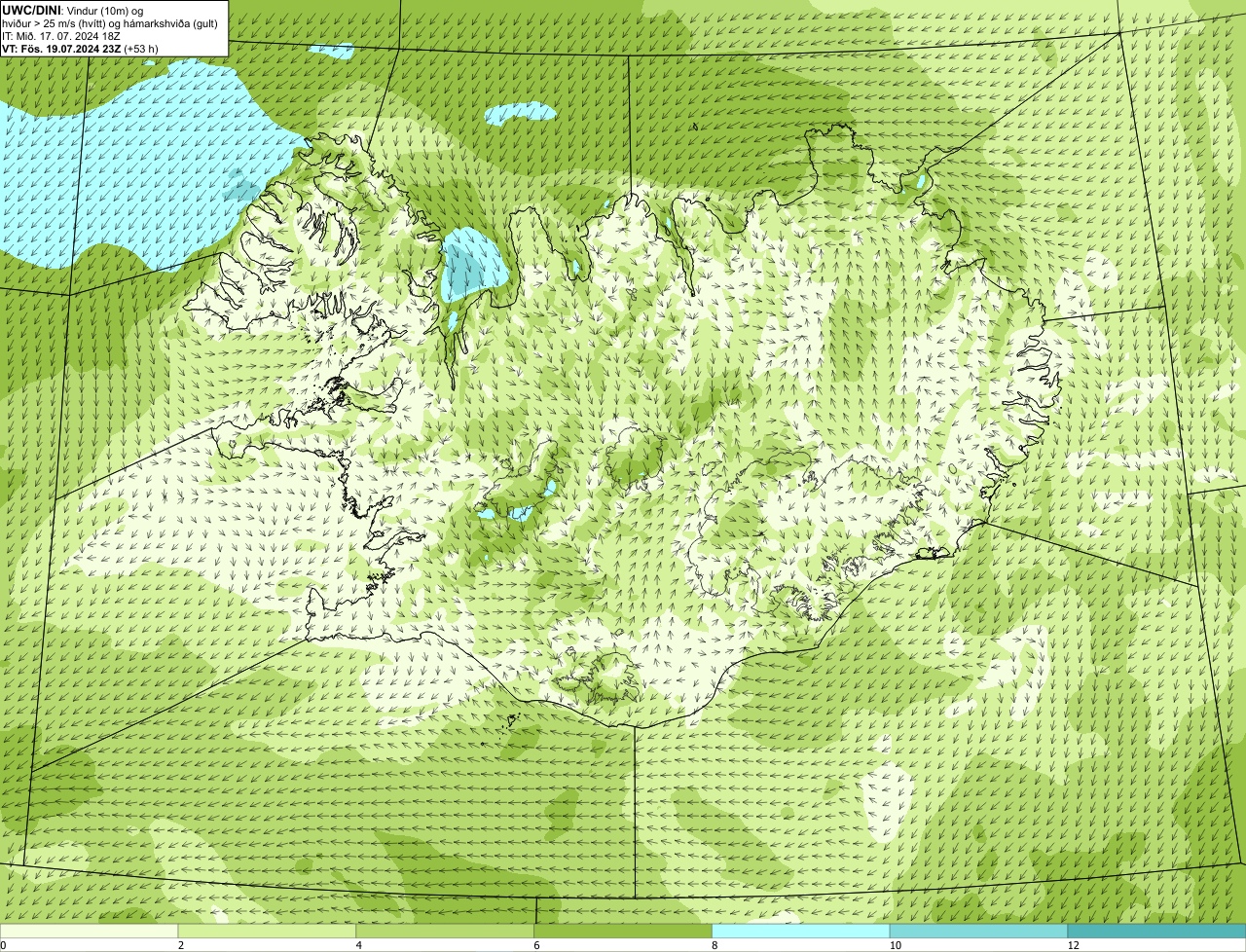Click the 6–8 m/s darker green band
The height and width of the screenshot is (952, 1246).
(624, 931)
